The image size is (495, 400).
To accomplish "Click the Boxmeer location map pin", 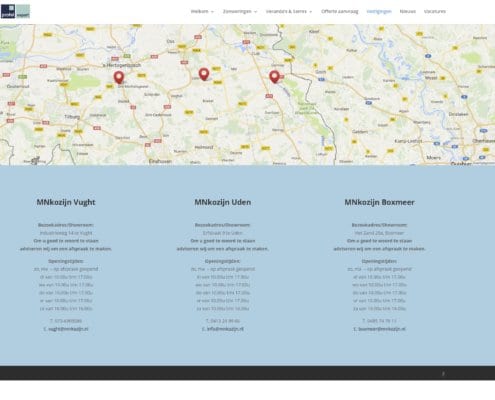I will tap(274, 77).
